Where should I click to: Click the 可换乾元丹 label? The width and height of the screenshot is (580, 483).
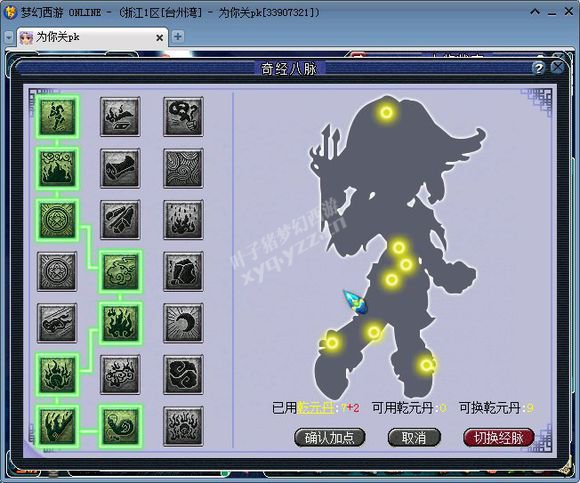pyautogui.click(x=490, y=408)
